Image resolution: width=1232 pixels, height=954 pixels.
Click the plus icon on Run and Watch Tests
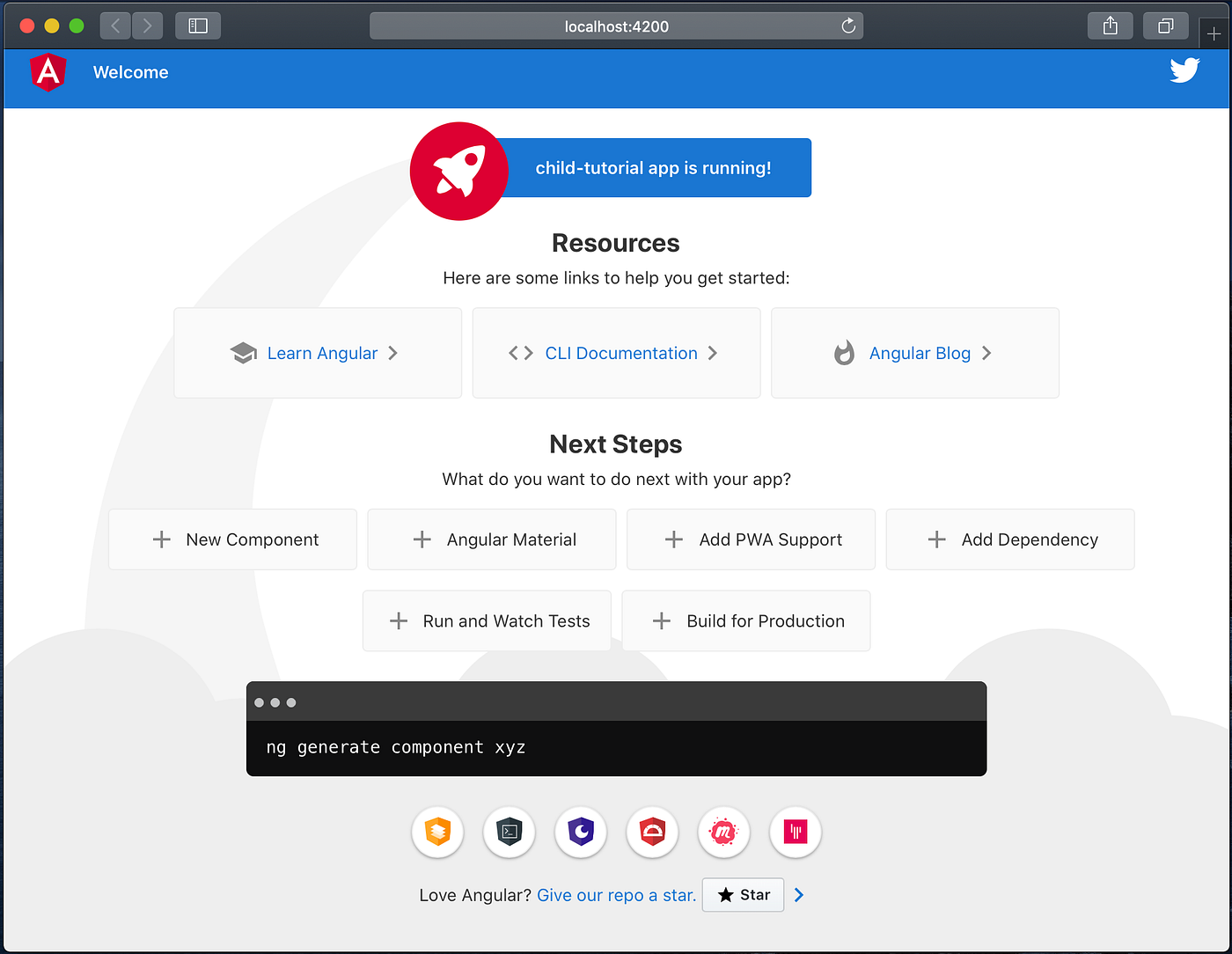[x=399, y=621]
